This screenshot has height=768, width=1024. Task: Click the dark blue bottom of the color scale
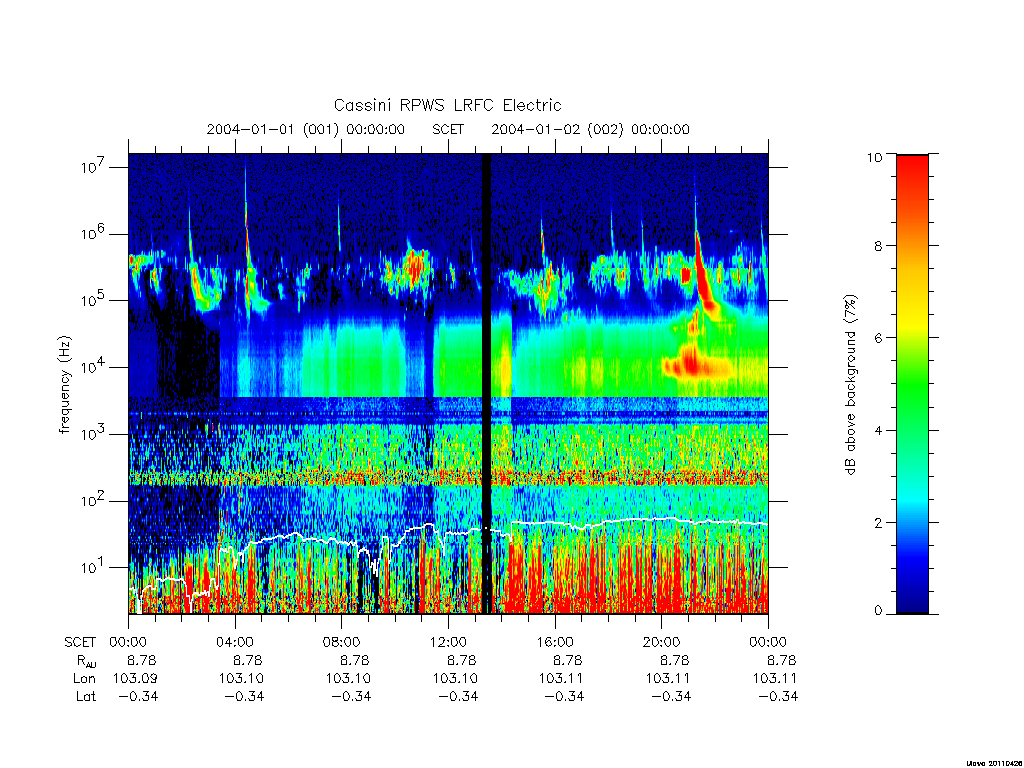point(912,601)
